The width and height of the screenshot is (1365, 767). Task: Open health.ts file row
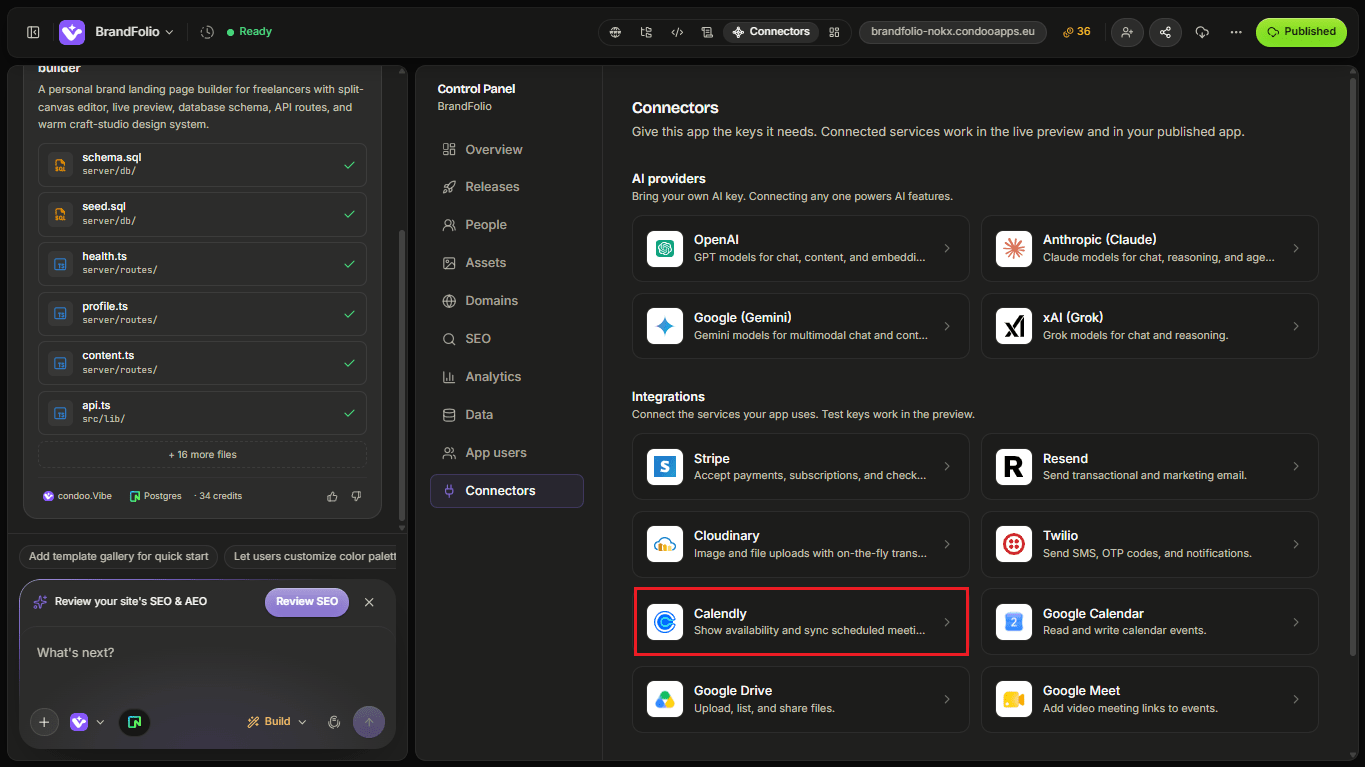202,264
